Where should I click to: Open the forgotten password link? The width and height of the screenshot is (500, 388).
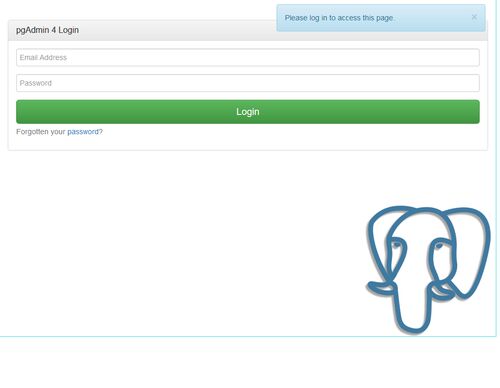pyautogui.click(x=85, y=132)
